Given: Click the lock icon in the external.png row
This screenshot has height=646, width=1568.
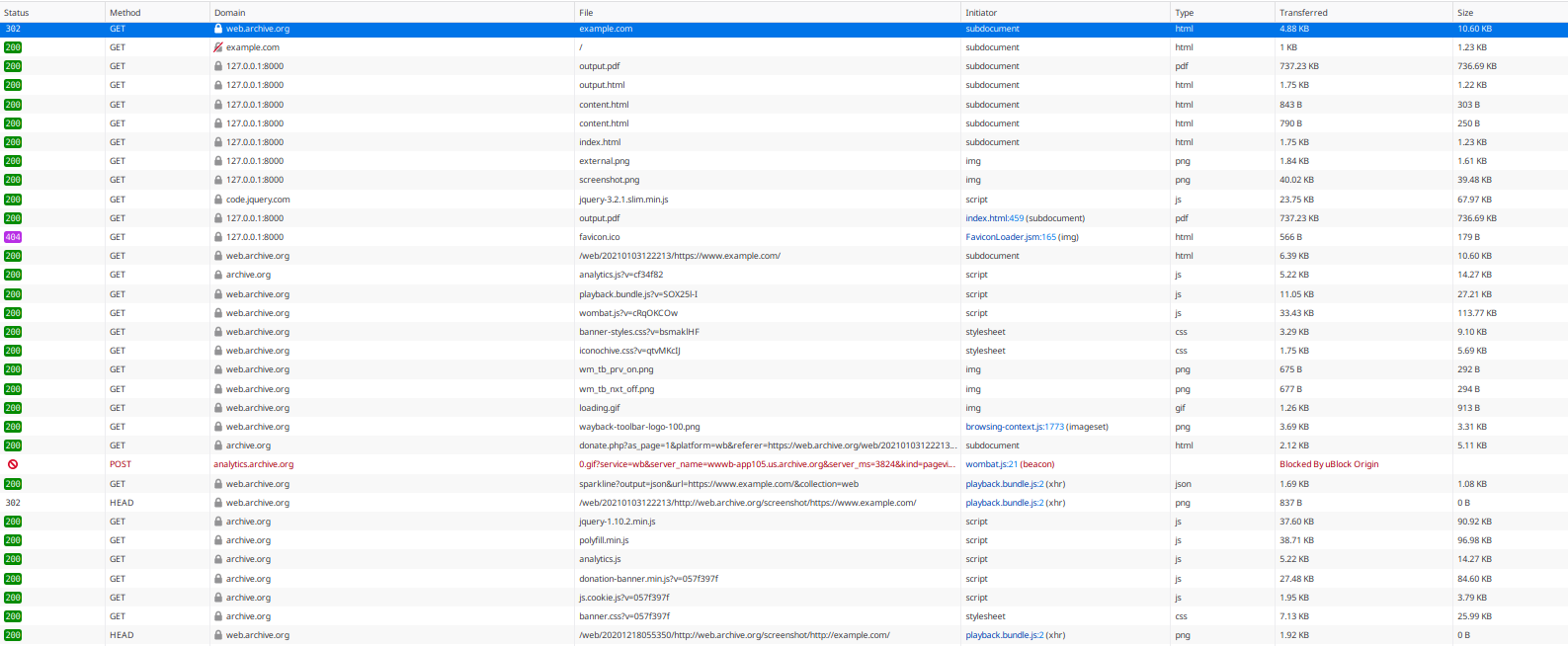Looking at the screenshot, I should click(x=218, y=161).
